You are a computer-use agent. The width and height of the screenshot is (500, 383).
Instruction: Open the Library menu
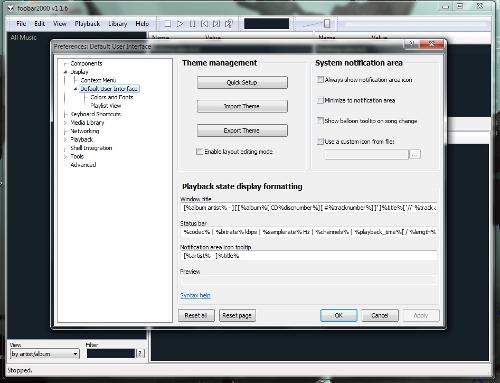point(118,24)
